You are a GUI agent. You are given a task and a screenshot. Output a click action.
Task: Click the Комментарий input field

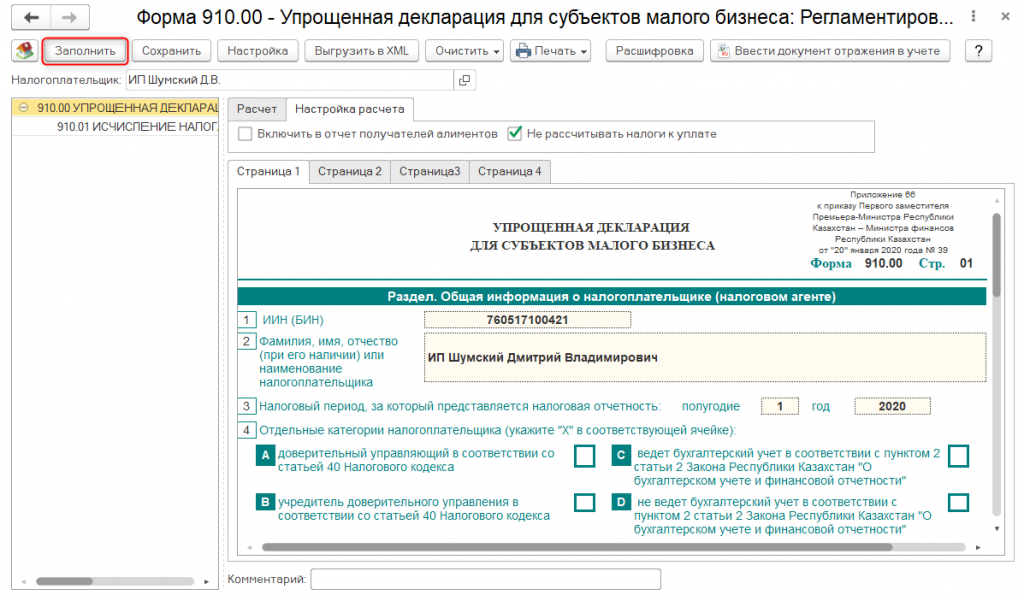click(485, 579)
